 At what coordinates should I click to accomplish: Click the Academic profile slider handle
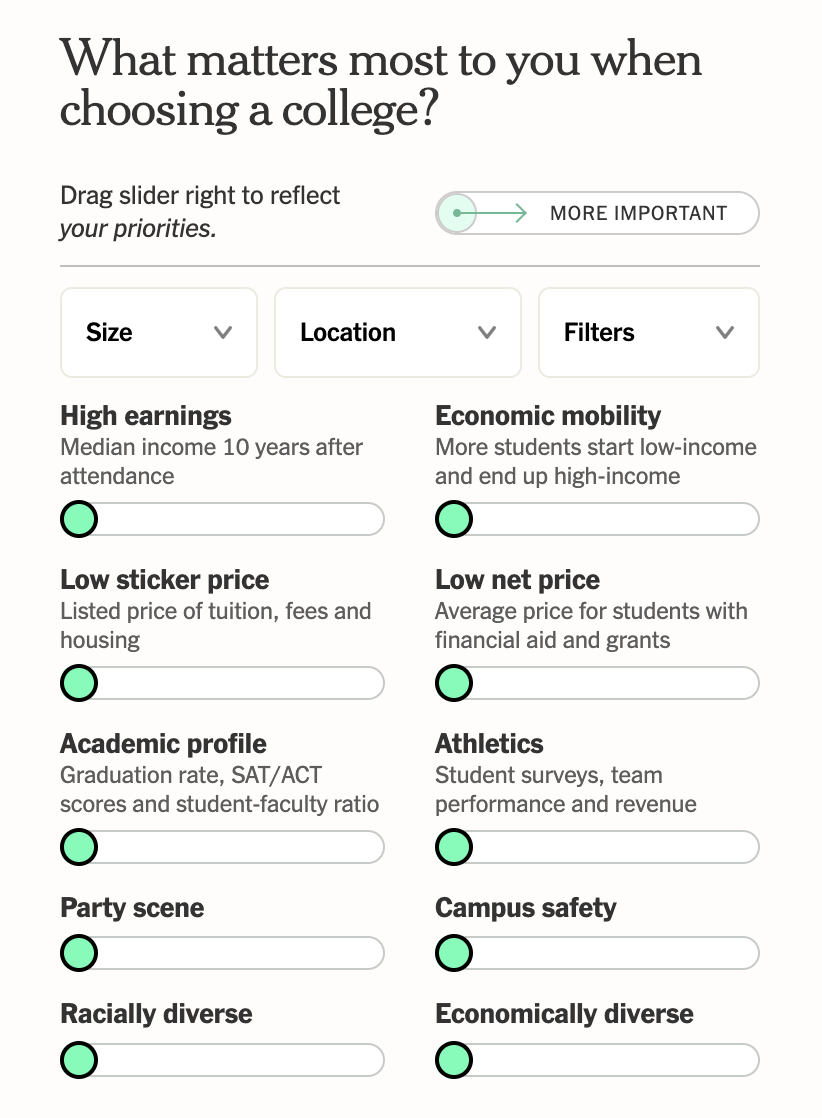pyautogui.click(x=79, y=847)
